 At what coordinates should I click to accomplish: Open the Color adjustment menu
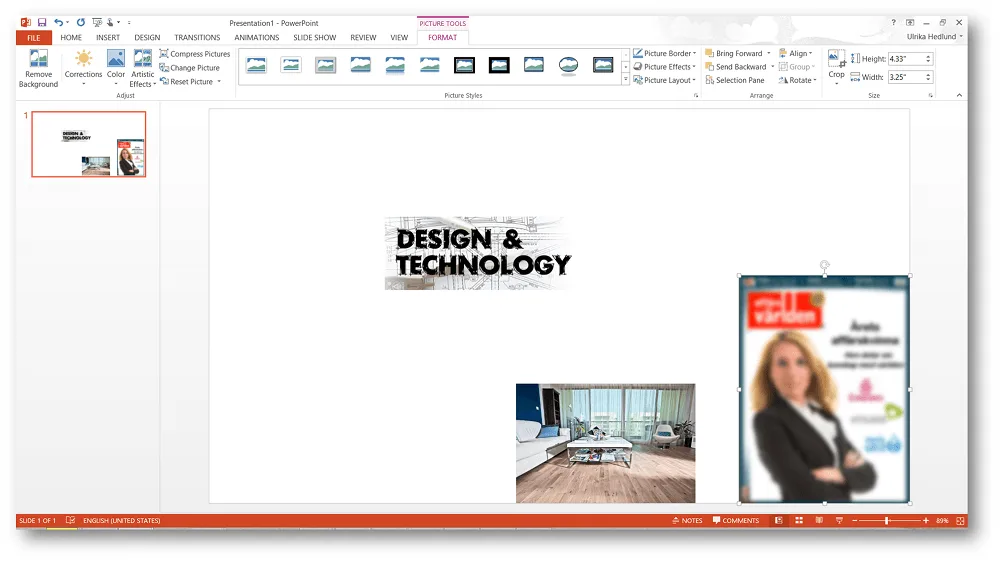click(x=115, y=68)
